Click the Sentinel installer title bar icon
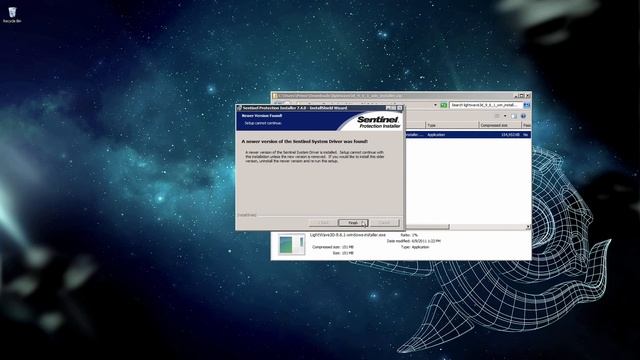The image size is (640, 360). (239, 108)
